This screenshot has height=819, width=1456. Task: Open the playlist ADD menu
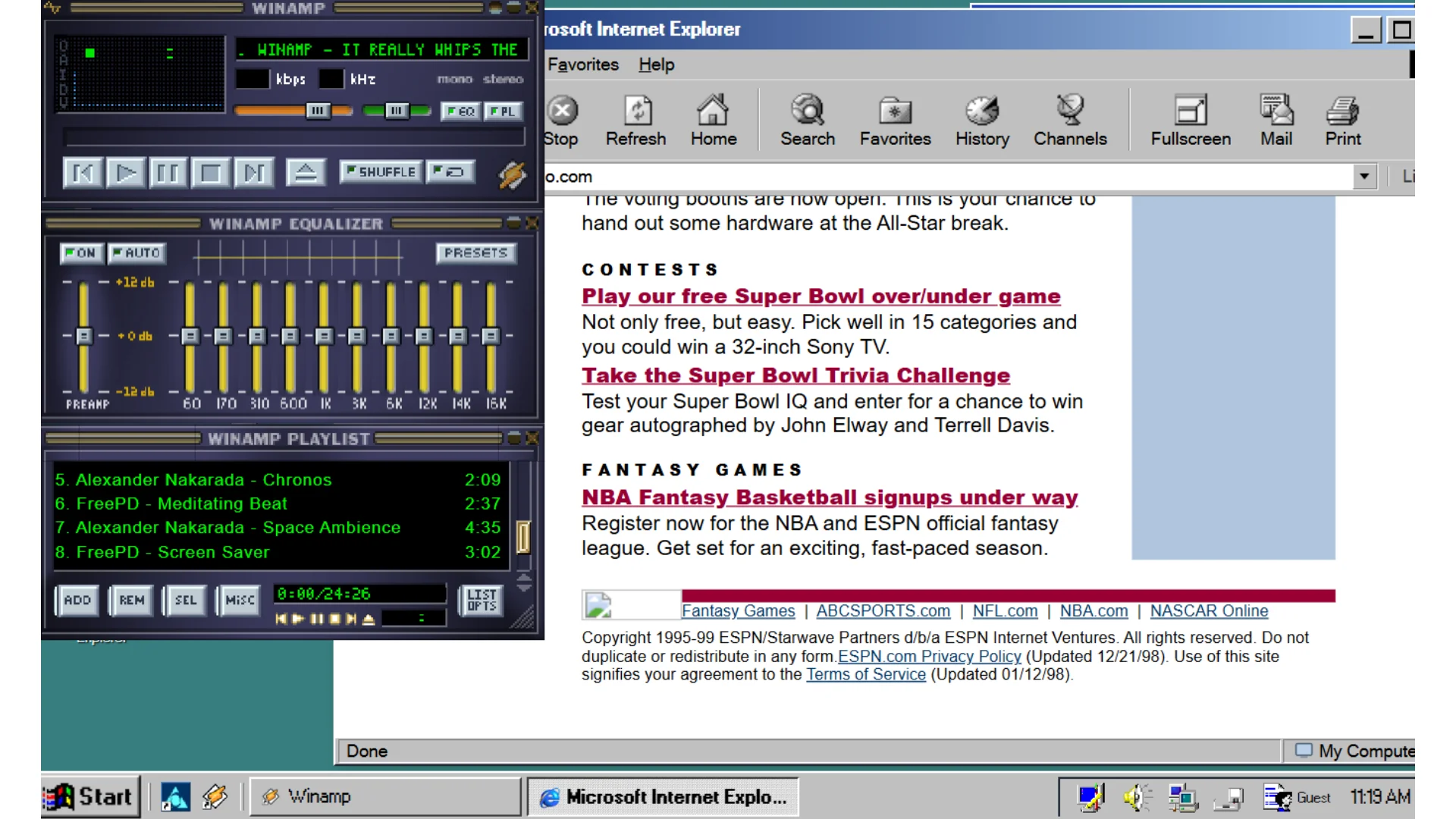(x=77, y=601)
